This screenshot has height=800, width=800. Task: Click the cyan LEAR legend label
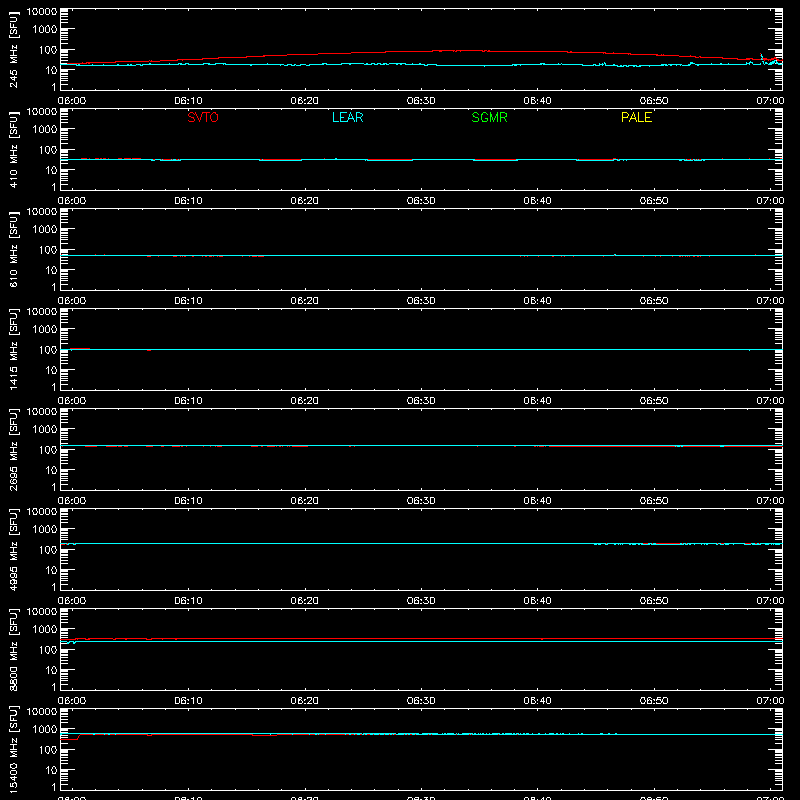[x=347, y=117]
